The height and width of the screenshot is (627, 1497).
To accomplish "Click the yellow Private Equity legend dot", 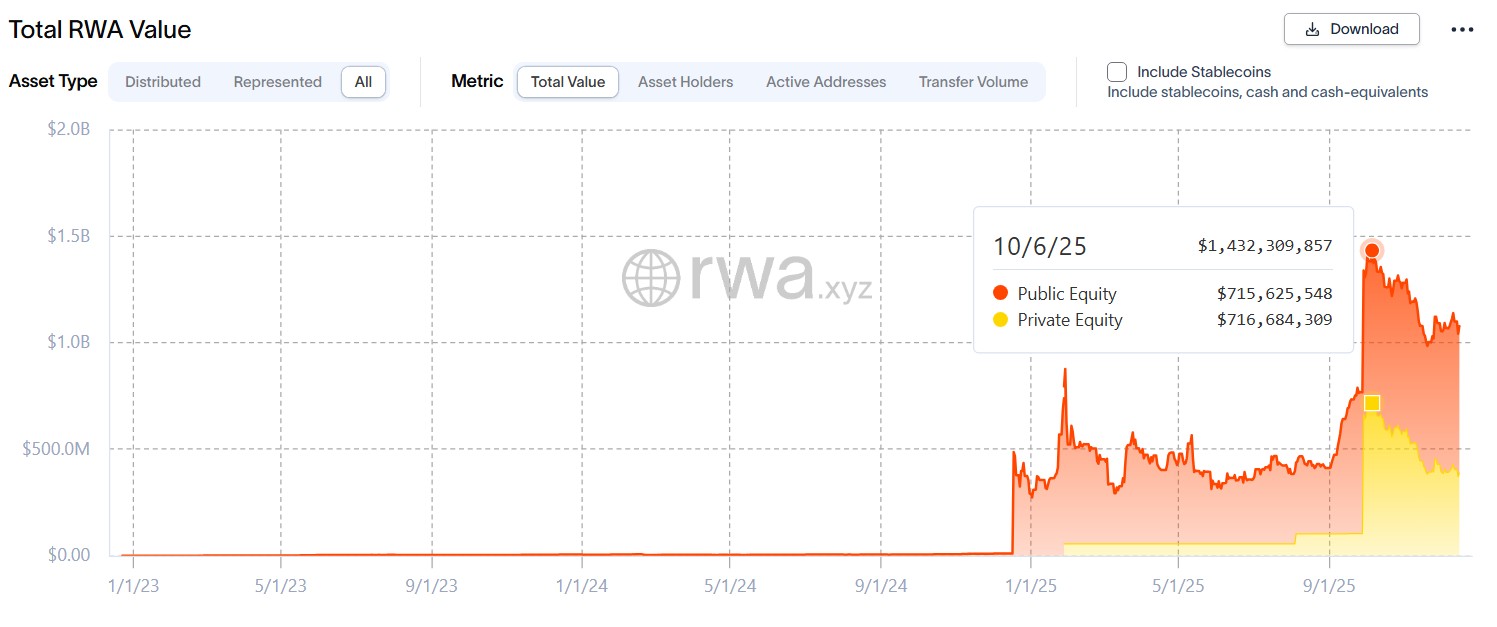I will (1000, 320).
